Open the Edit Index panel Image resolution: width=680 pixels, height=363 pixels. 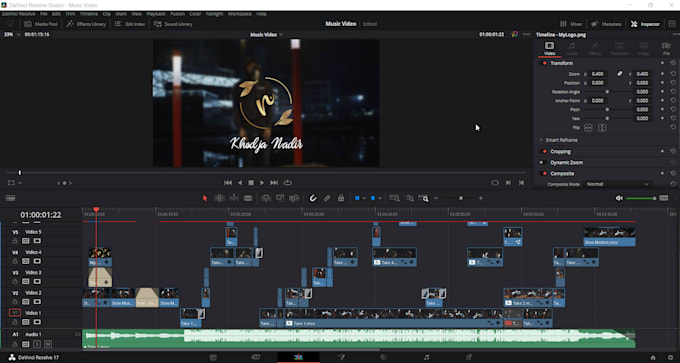tap(130, 24)
